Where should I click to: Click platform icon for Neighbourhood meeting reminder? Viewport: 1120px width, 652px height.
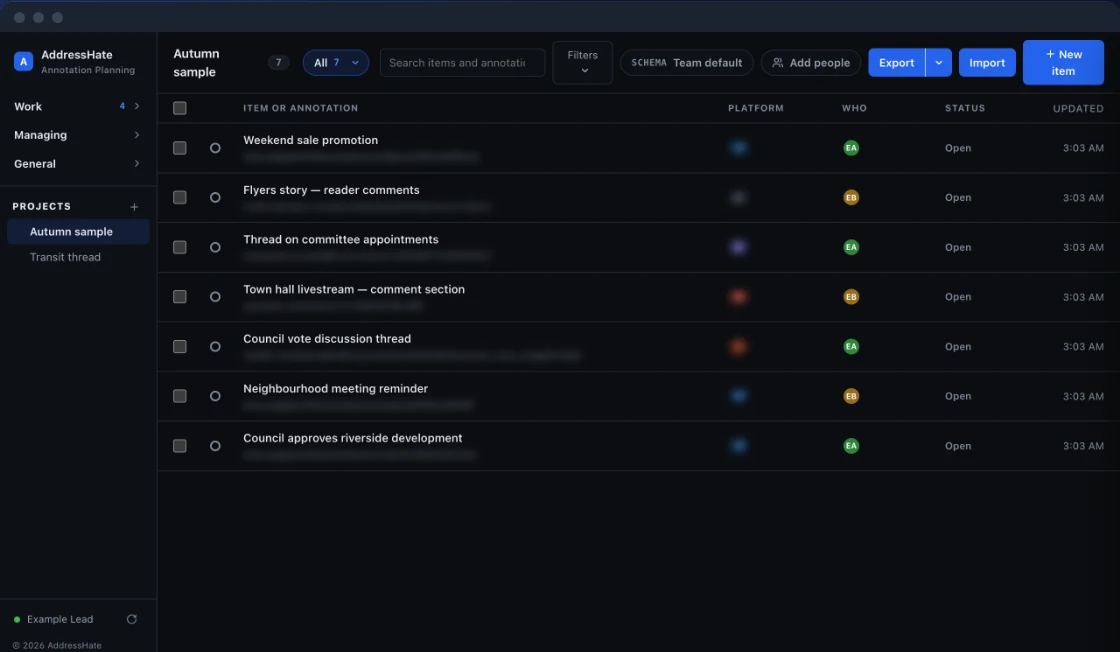pyautogui.click(x=739, y=396)
